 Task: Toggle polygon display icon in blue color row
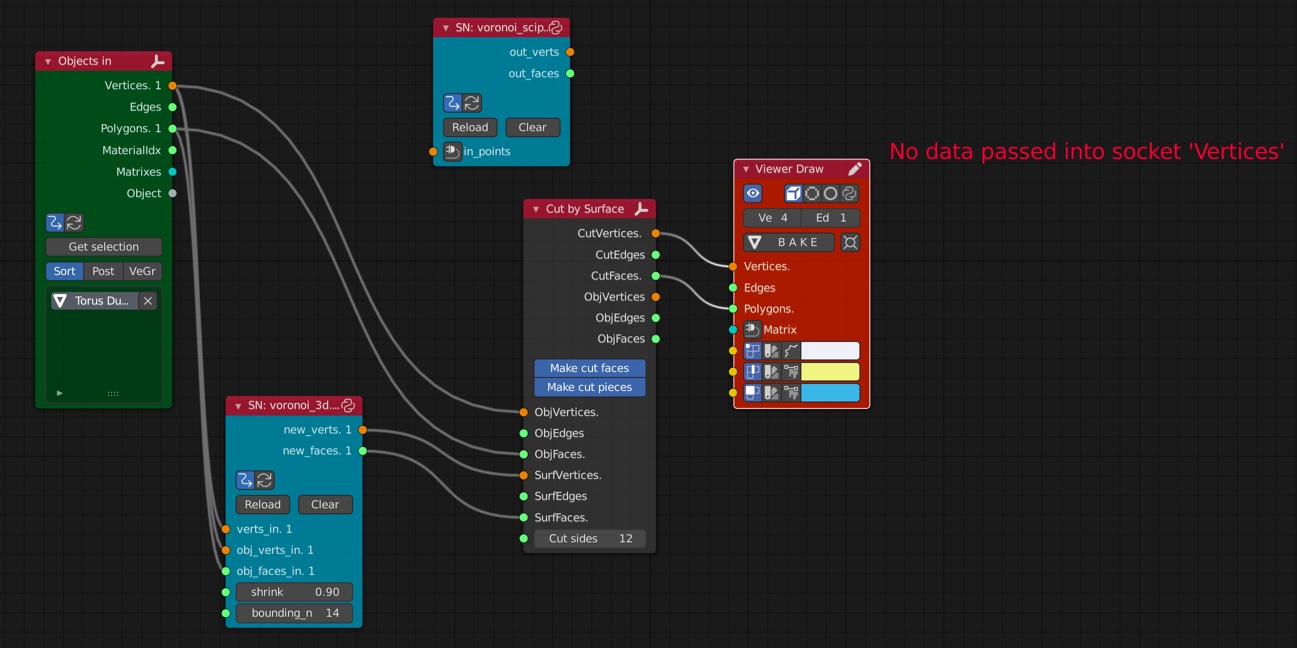(753, 393)
